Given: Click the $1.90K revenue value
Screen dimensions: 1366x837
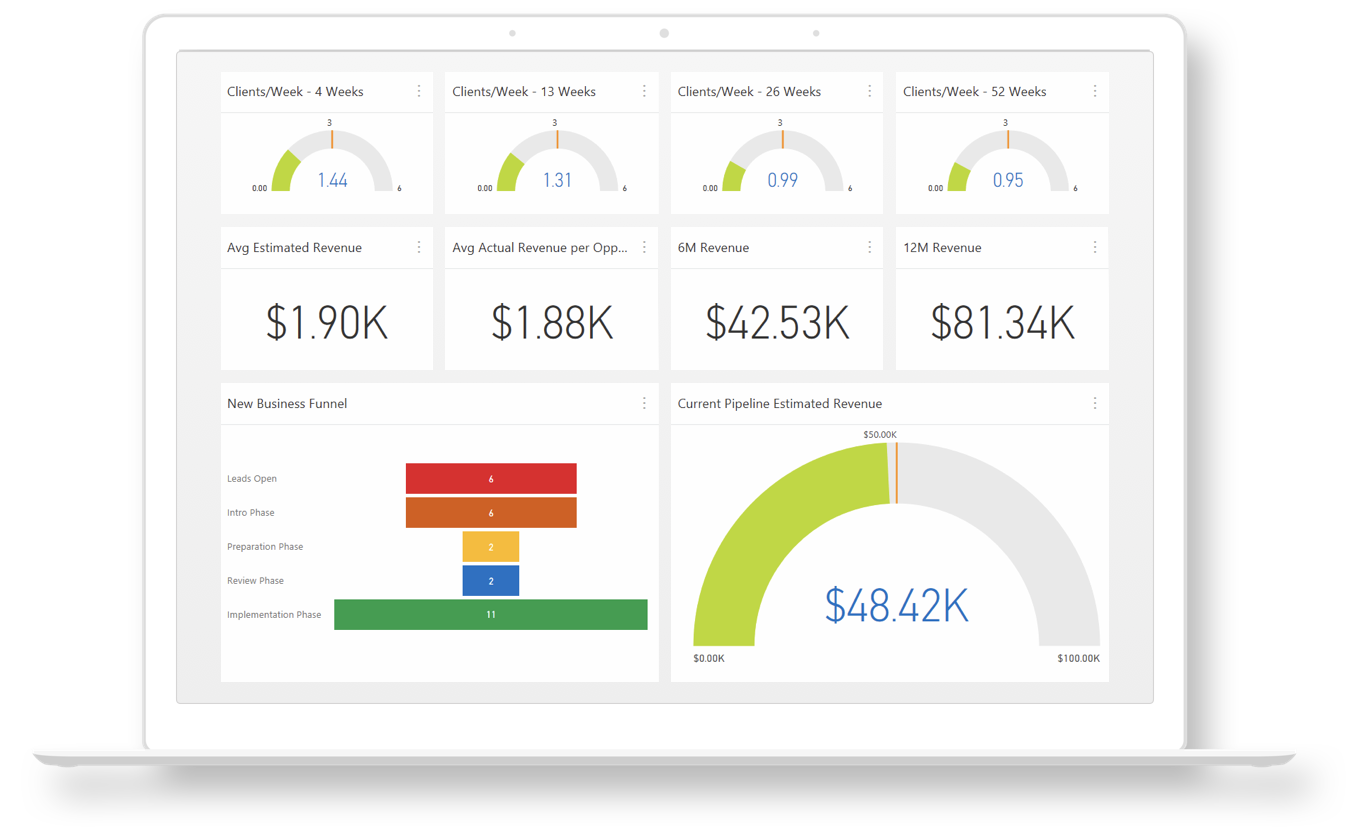Looking at the screenshot, I should (x=327, y=323).
